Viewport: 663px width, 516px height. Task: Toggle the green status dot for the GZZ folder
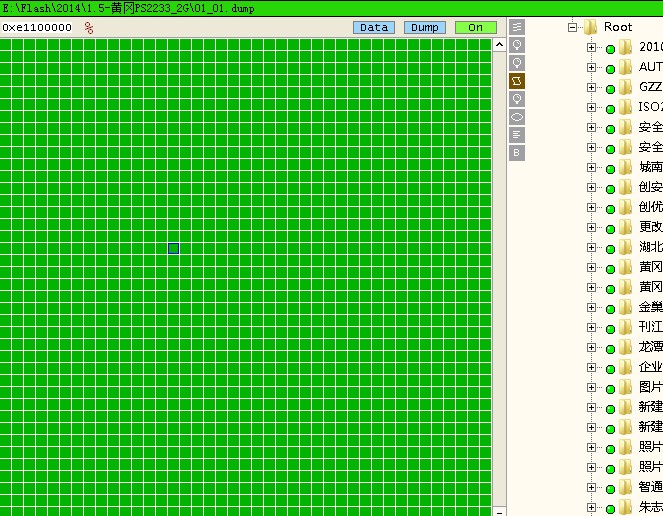(x=610, y=89)
